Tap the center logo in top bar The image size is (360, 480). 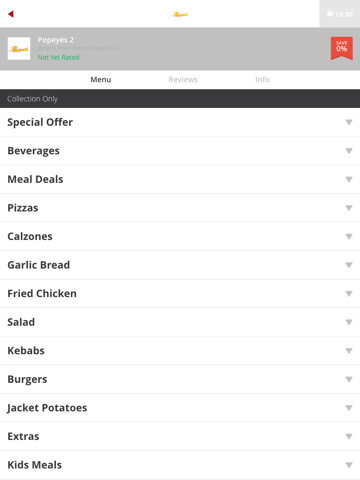pyautogui.click(x=180, y=14)
